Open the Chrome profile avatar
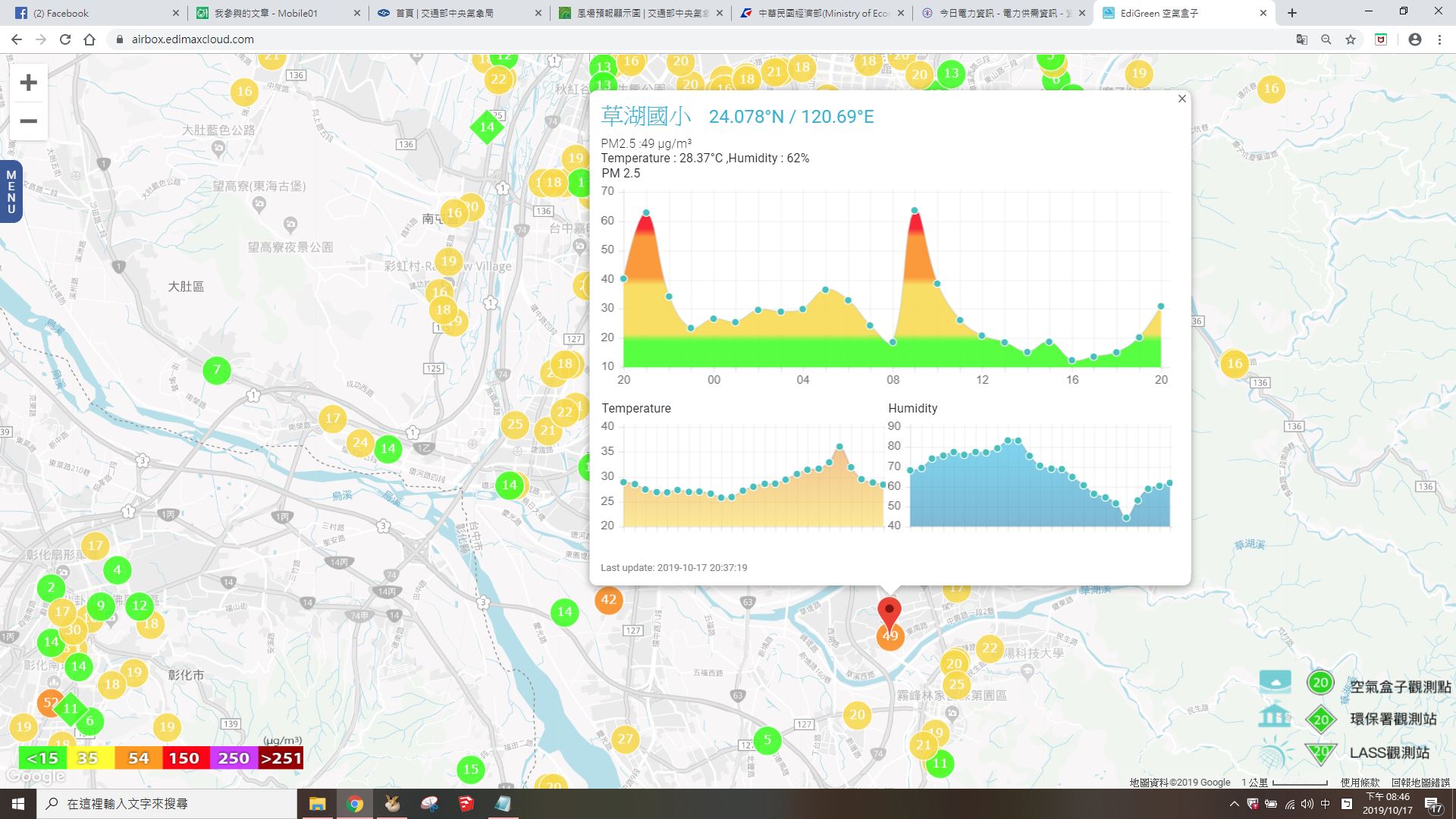The image size is (1456, 819). point(1415,39)
